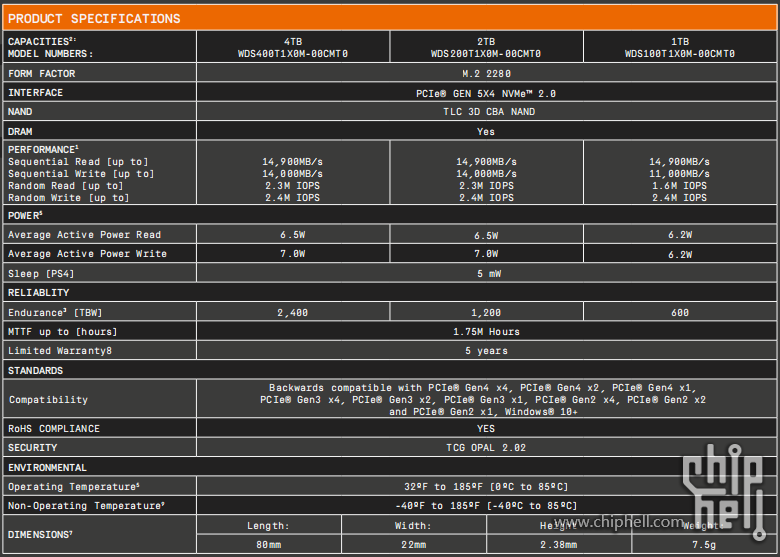Image resolution: width=780 pixels, height=557 pixels.
Task: Click the 1TB random read value 1.6M IOPS
Action: (680, 186)
